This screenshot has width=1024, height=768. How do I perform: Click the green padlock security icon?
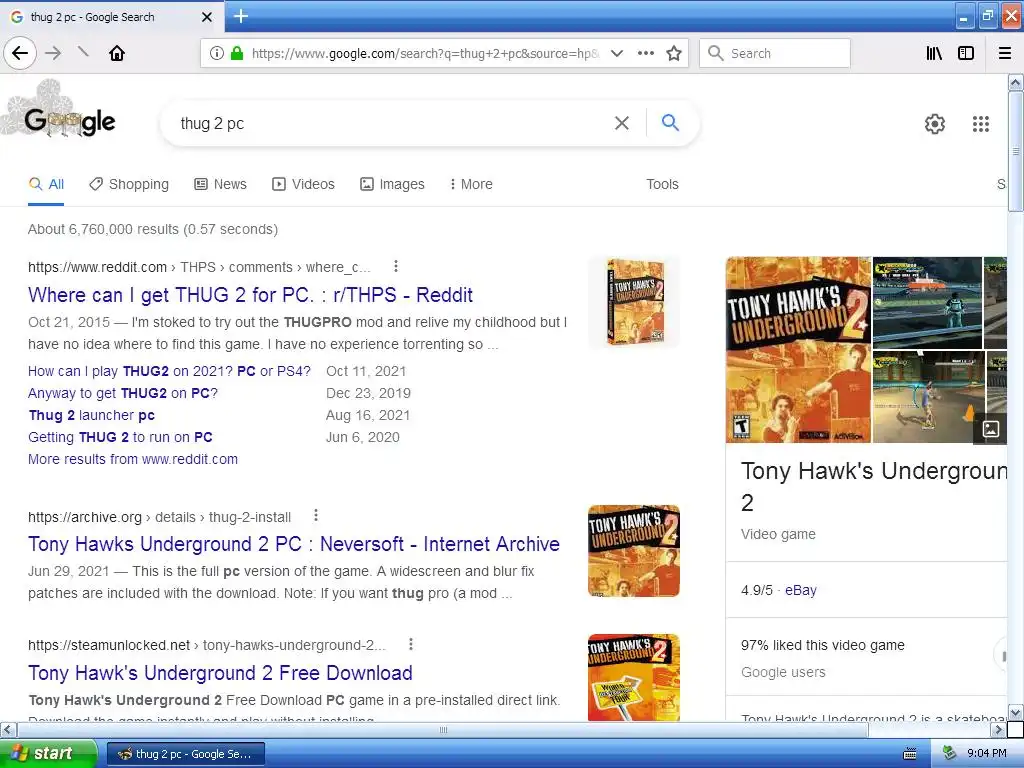(x=237, y=53)
